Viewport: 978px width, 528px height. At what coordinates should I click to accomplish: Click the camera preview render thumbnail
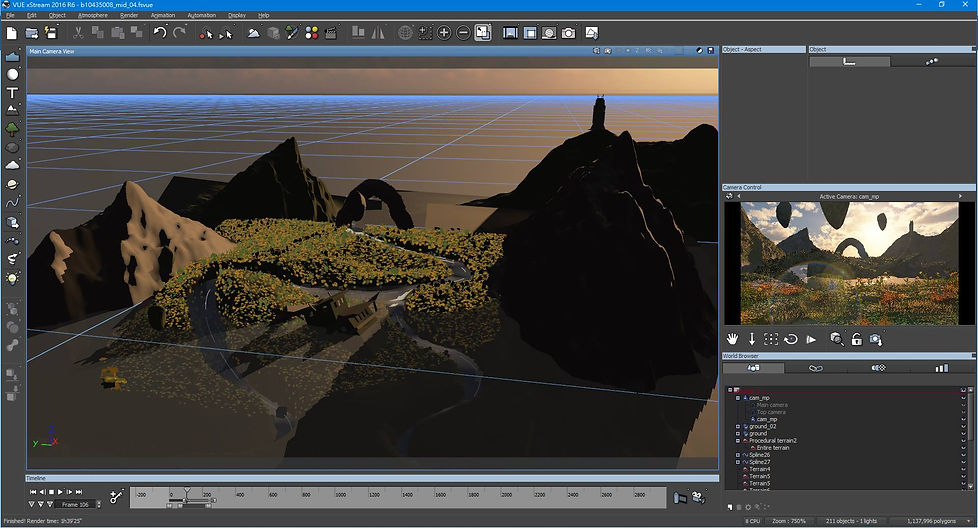pos(849,263)
